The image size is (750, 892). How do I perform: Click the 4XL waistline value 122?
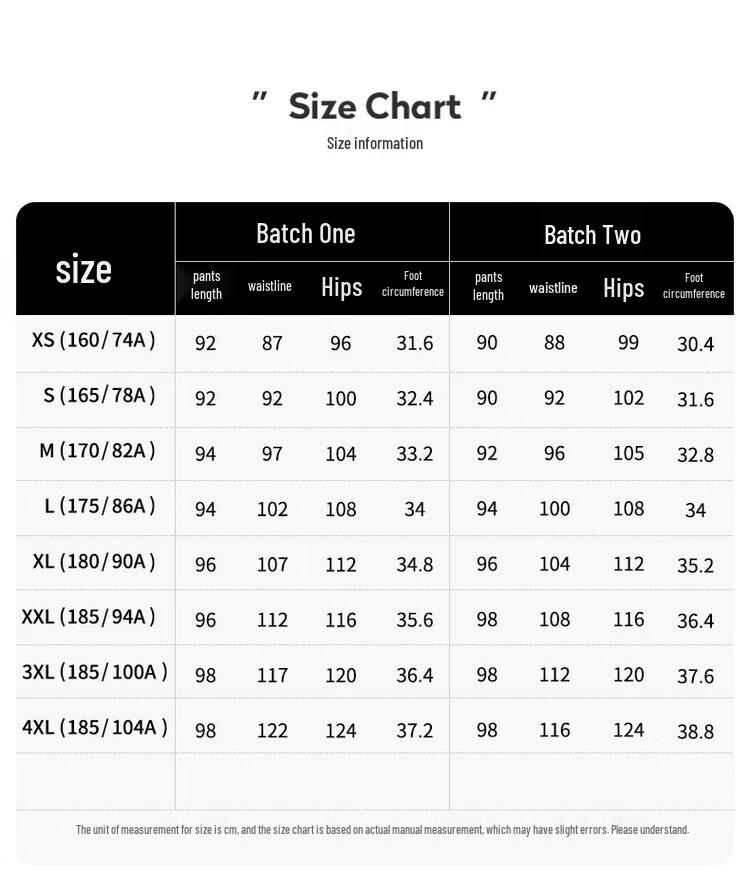point(272,730)
